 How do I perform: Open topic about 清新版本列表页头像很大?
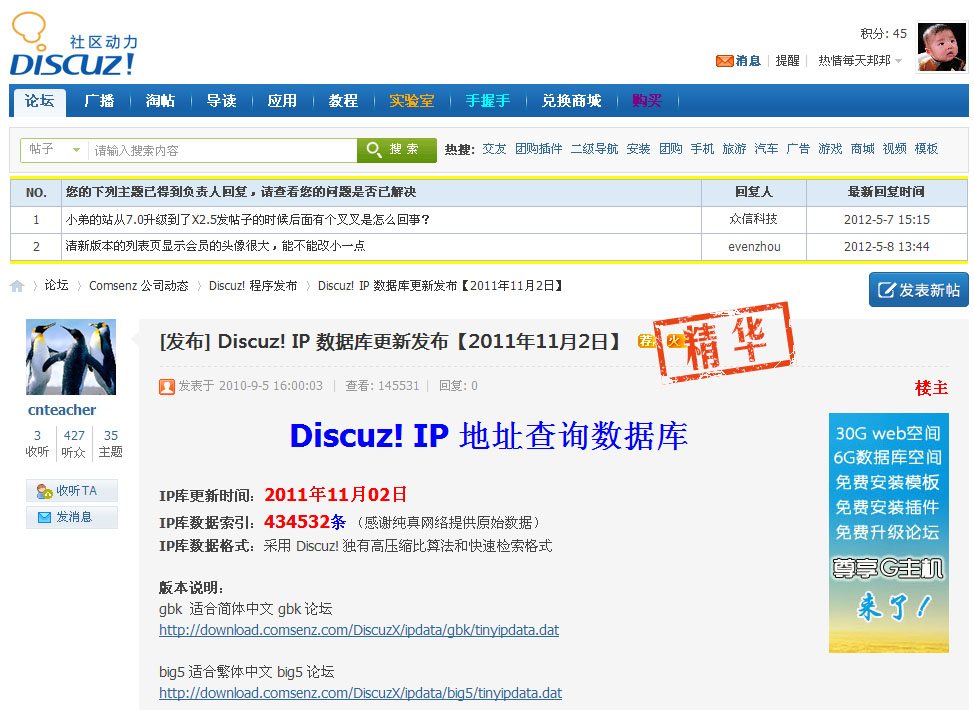[x=215, y=247]
